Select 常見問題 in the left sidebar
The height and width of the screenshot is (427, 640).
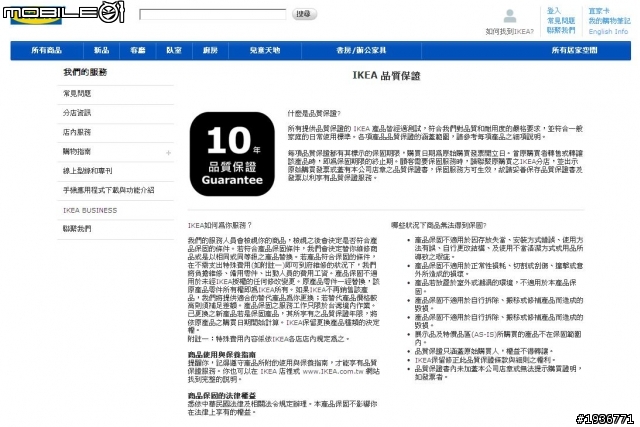coord(116,93)
